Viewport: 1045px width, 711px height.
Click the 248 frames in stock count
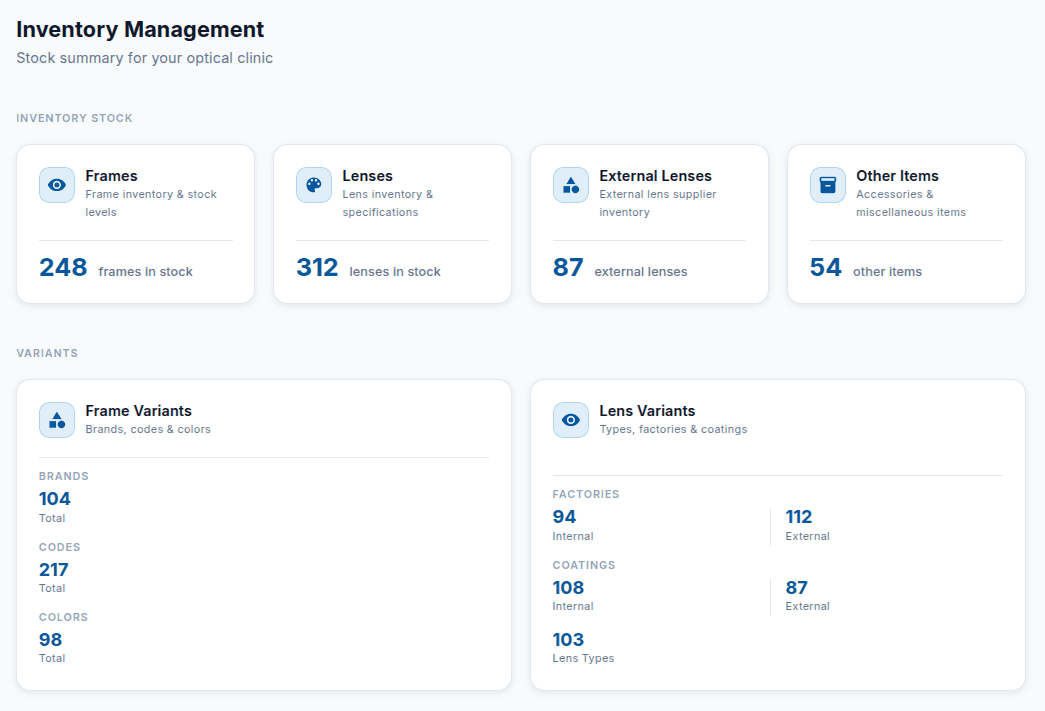(x=63, y=267)
